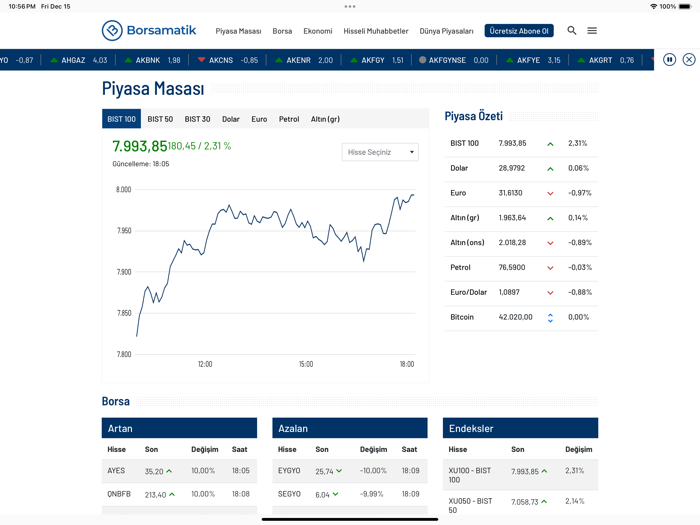This screenshot has width=700, height=525.
Task: Open Dünya Piyasaları nav item
Action: (x=446, y=31)
